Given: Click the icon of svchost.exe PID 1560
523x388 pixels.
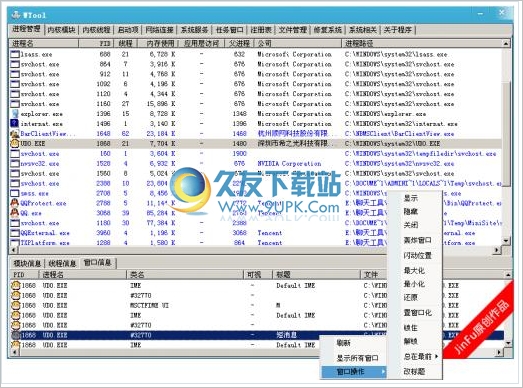Looking at the screenshot, I should 15,173.
